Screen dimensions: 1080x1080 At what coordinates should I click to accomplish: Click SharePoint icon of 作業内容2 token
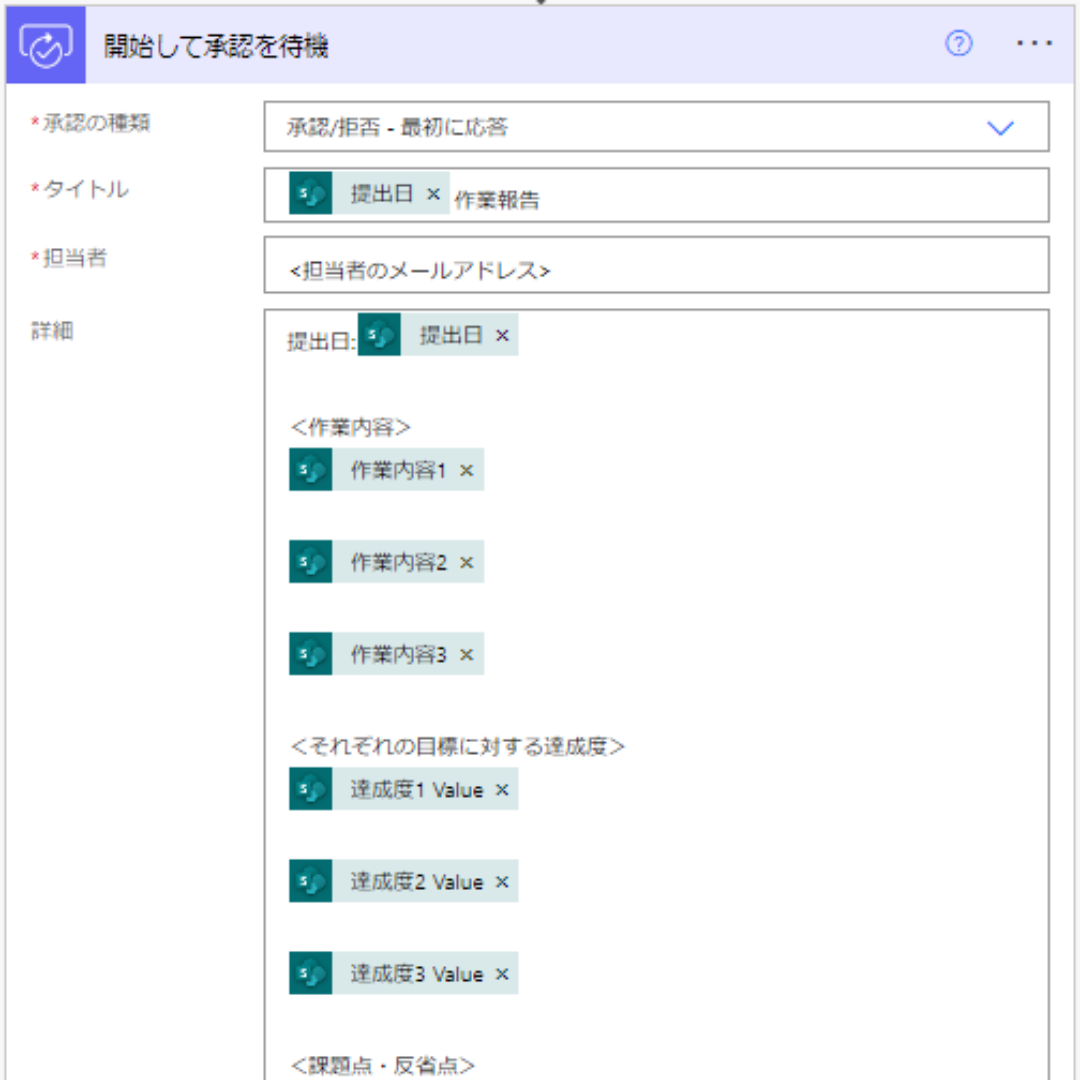(311, 562)
